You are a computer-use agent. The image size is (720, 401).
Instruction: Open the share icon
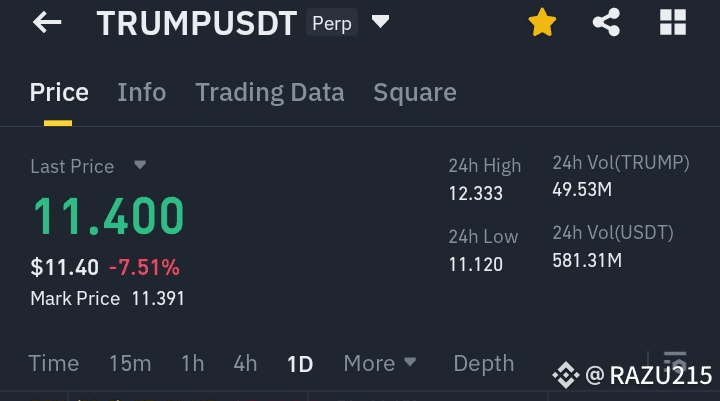coord(606,22)
